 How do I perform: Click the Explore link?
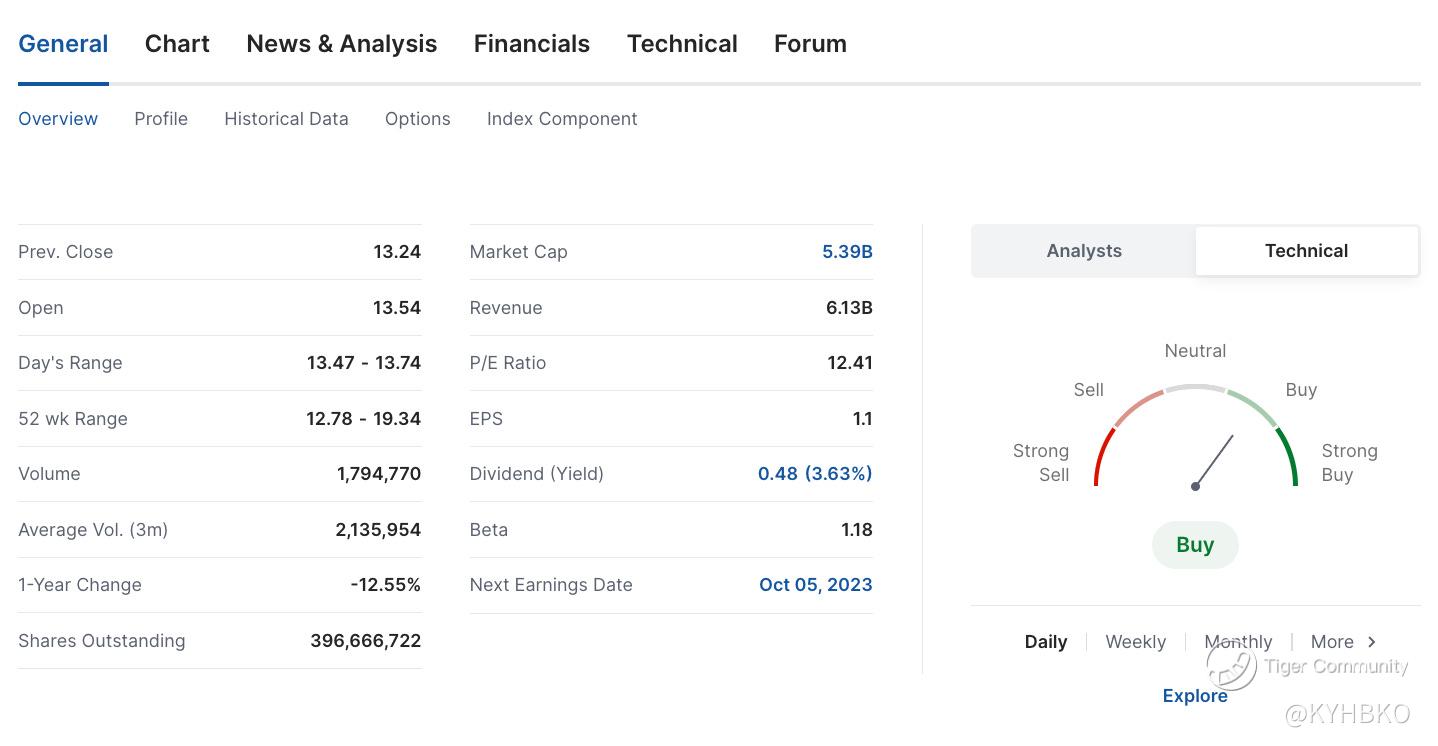tap(1194, 696)
